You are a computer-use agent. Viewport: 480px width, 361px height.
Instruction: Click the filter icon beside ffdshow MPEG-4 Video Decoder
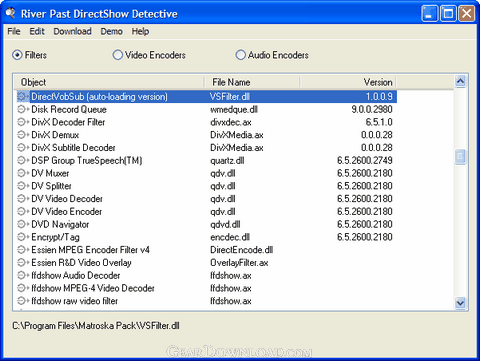(23, 288)
